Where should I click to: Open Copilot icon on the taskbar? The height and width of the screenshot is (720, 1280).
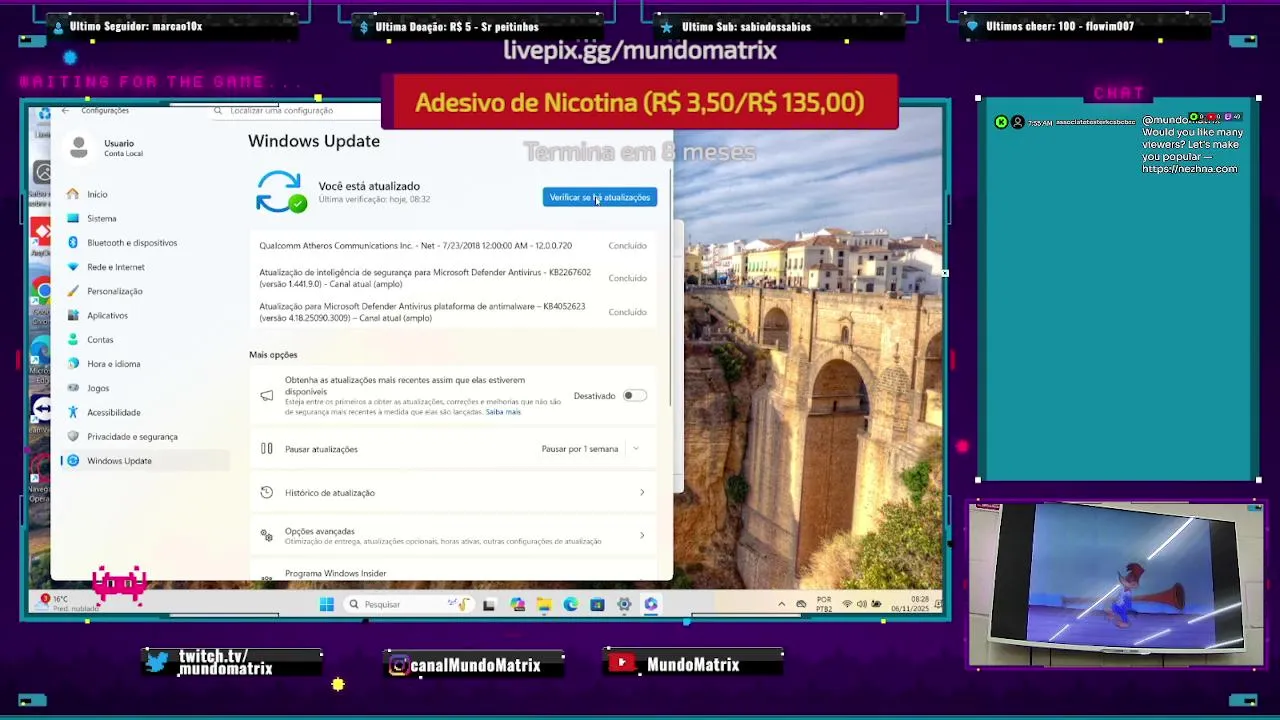click(x=517, y=604)
